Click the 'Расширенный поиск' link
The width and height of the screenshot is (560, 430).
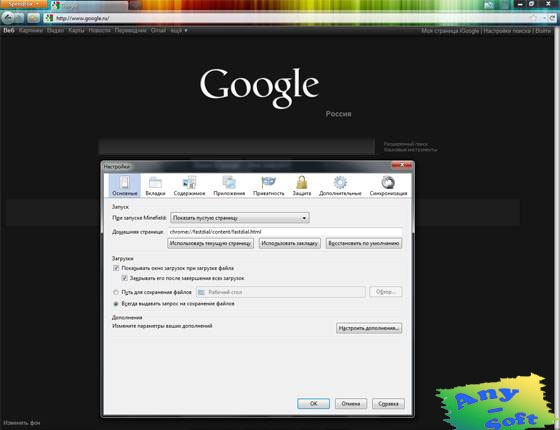(x=406, y=144)
